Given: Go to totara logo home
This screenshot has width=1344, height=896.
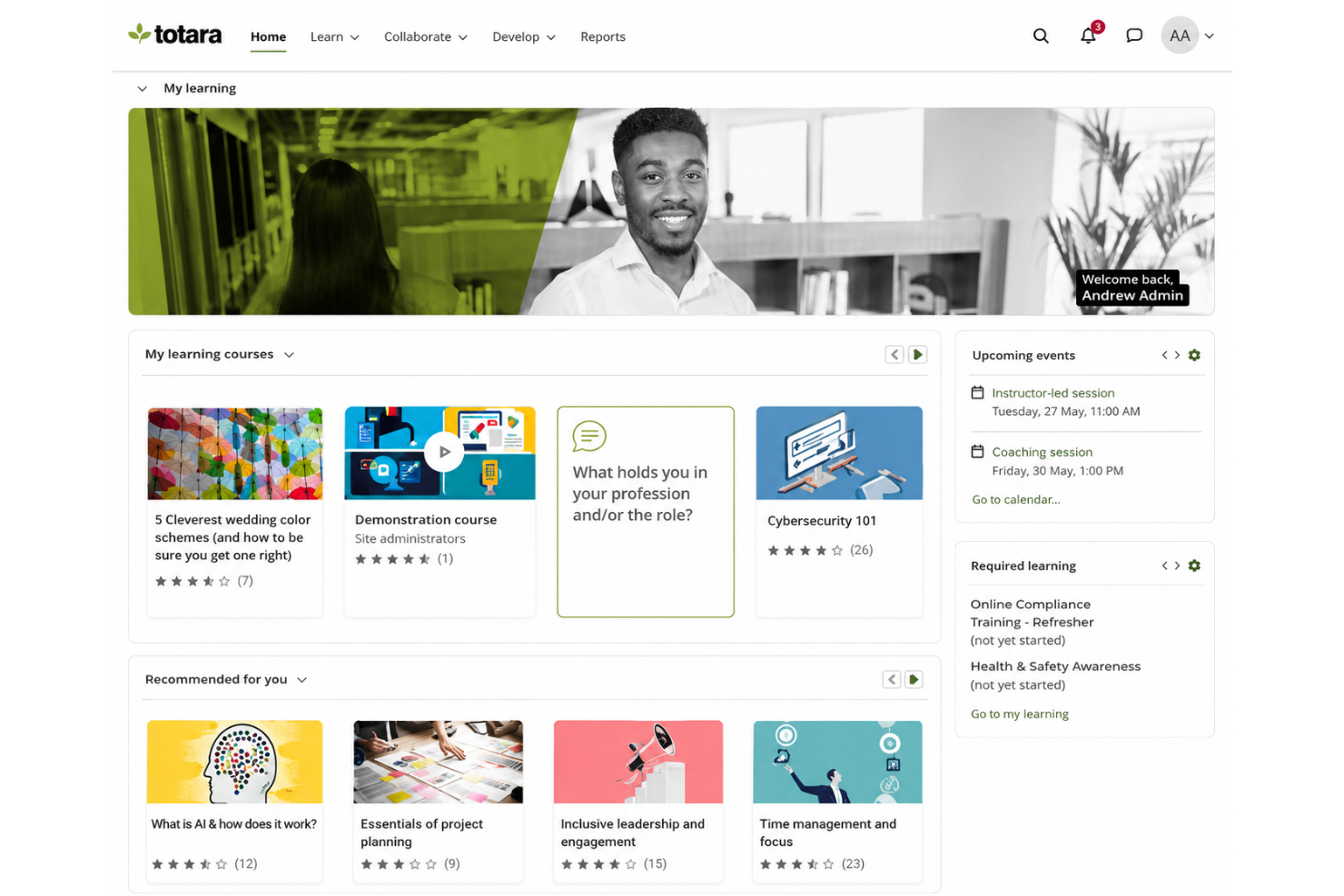Looking at the screenshot, I should pyautogui.click(x=174, y=34).
